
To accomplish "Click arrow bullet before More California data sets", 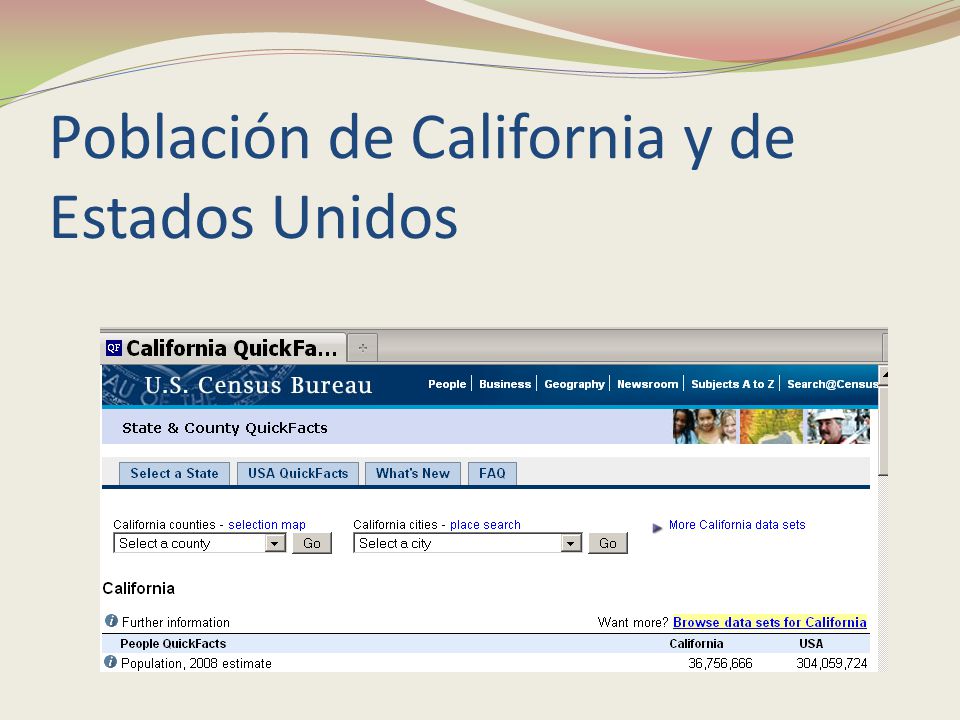I will pos(657,527).
